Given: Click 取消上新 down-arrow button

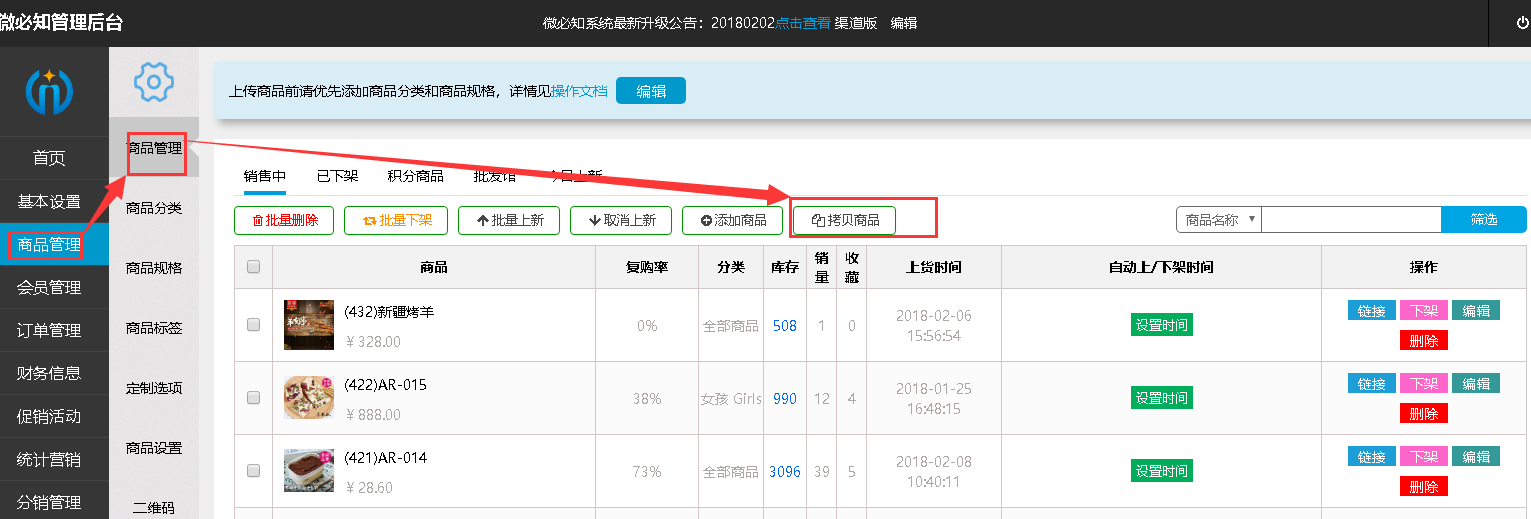Looking at the screenshot, I should pos(621,220).
